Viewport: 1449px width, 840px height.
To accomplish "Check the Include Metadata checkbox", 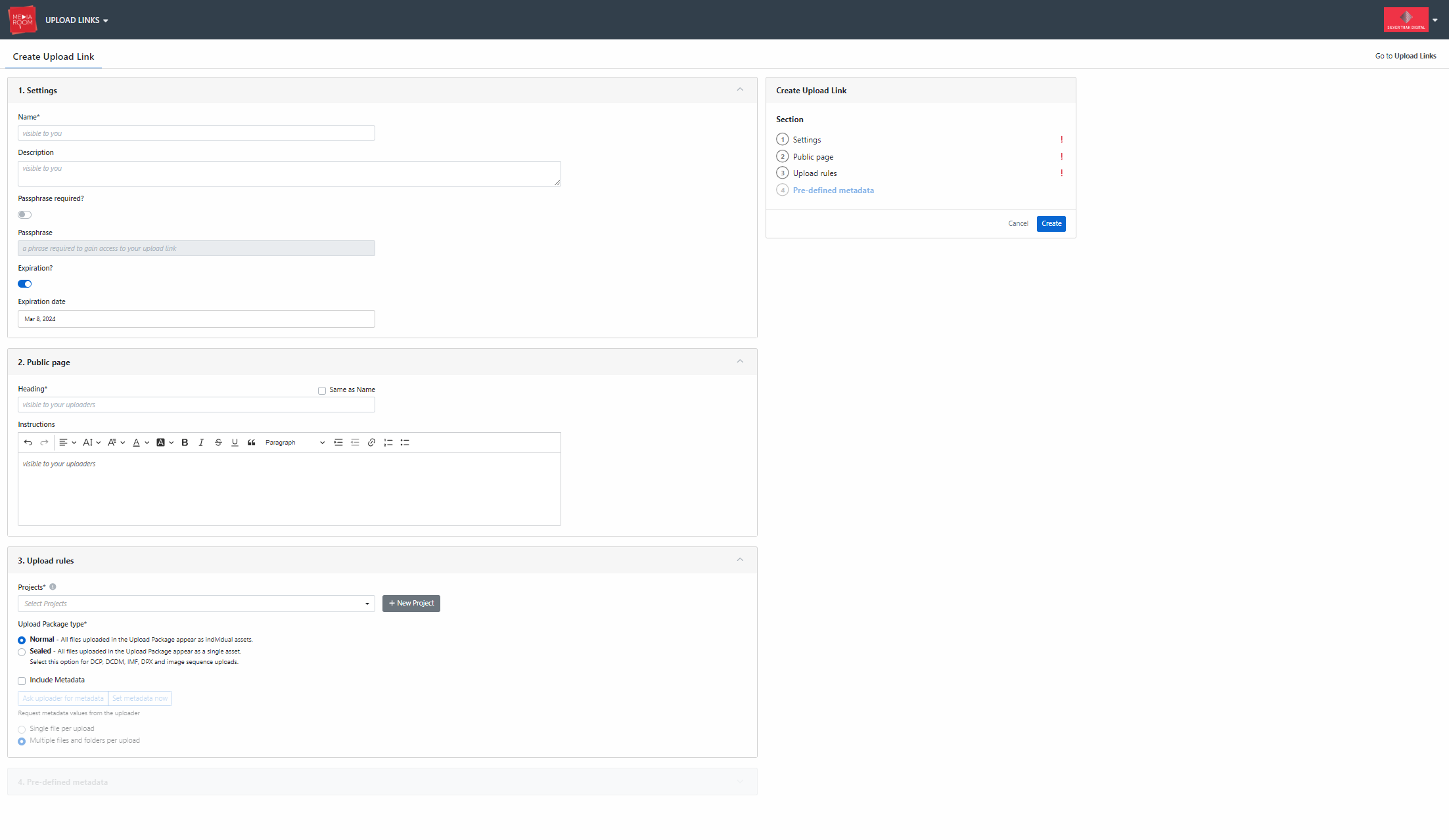I will point(22,681).
